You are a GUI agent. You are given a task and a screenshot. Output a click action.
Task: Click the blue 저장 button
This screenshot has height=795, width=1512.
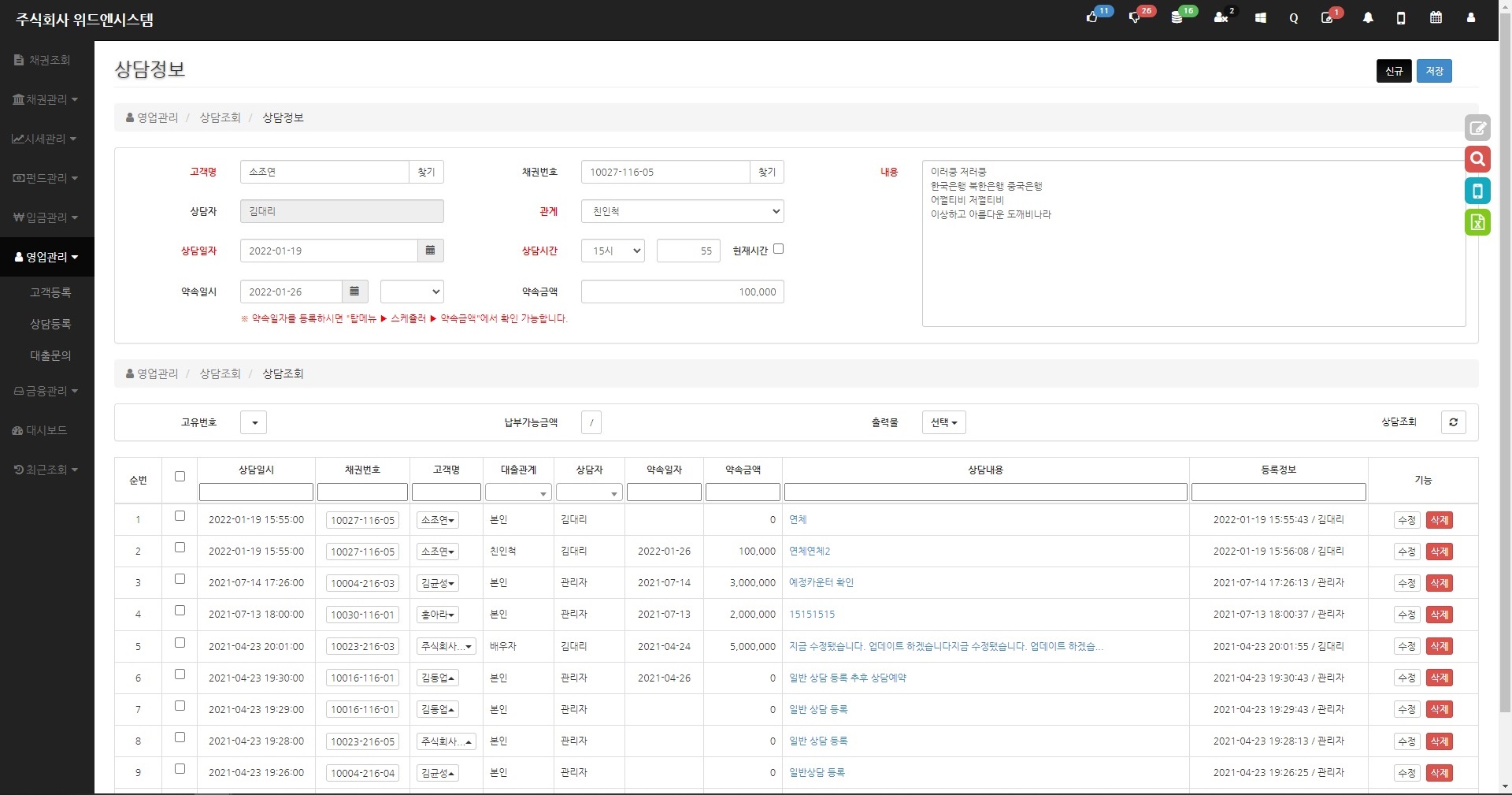click(x=1433, y=71)
